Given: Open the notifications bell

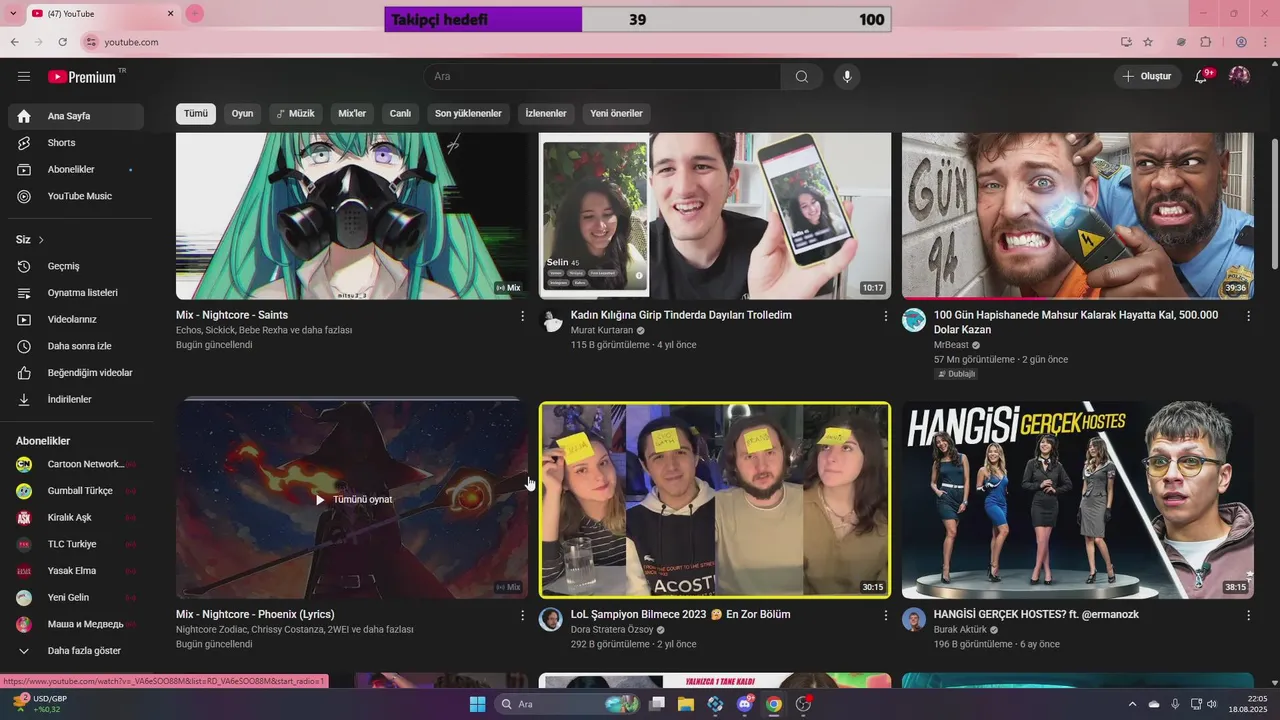Looking at the screenshot, I should [1202, 76].
